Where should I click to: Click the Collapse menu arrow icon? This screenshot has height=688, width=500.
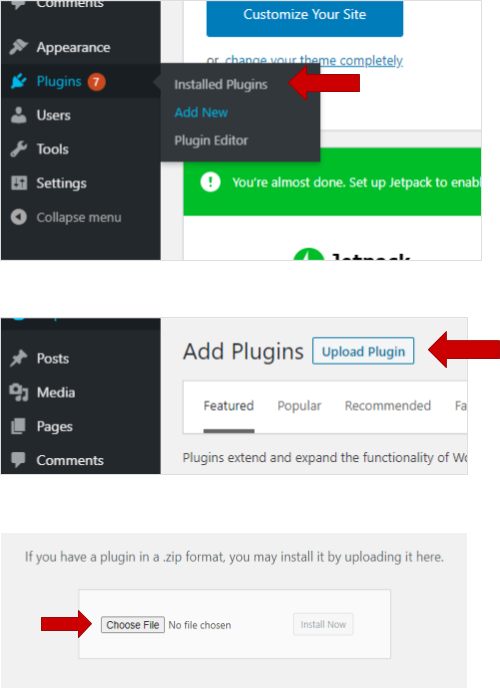19,217
